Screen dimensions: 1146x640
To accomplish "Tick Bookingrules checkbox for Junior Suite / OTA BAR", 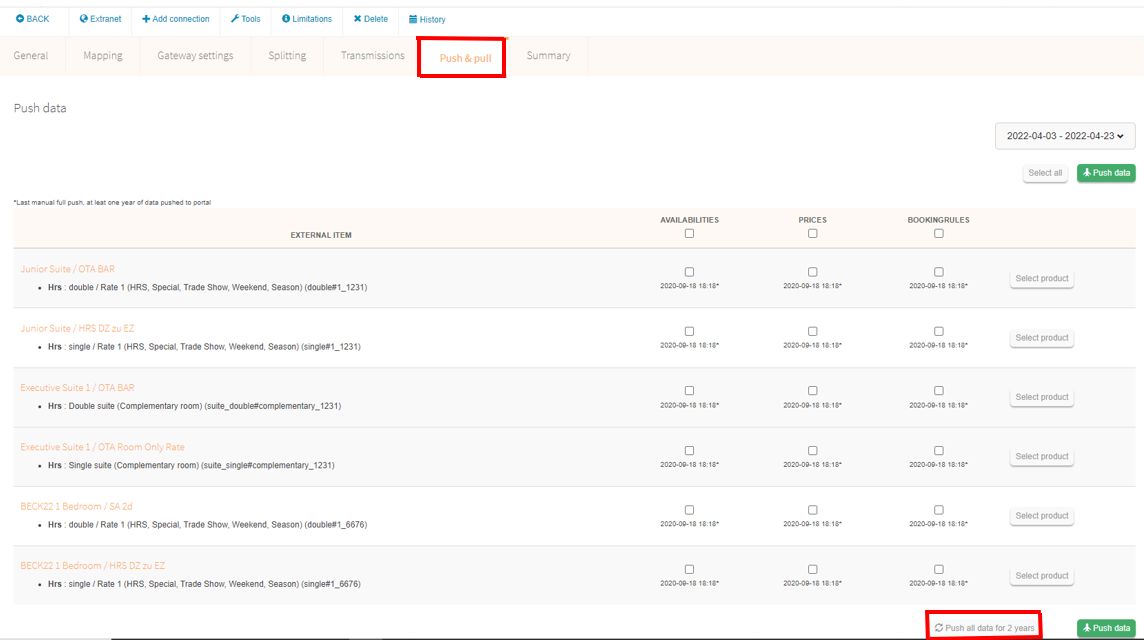I will [x=938, y=272].
